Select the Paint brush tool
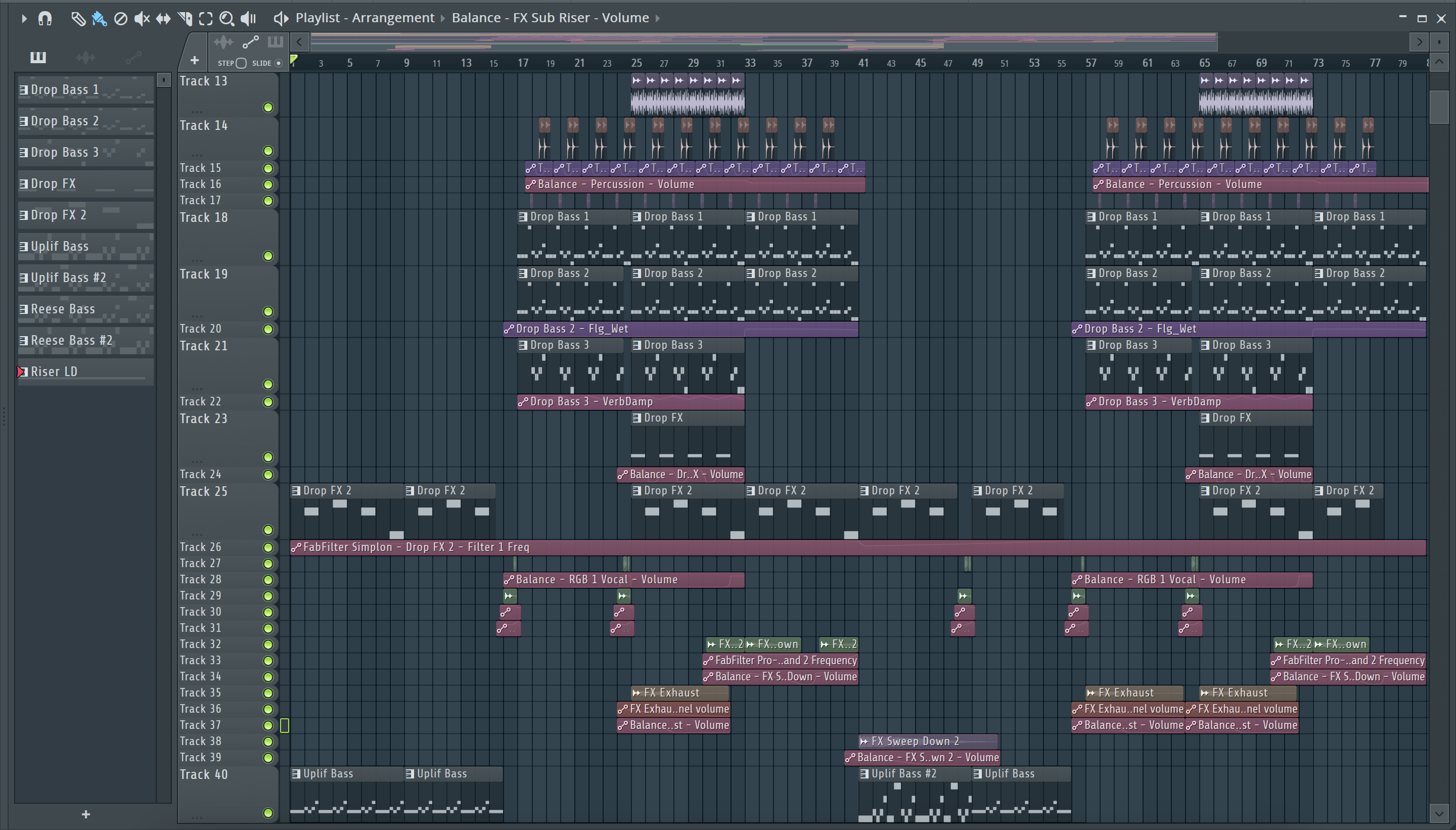The image size is (1456, 830). coord(99,19)
